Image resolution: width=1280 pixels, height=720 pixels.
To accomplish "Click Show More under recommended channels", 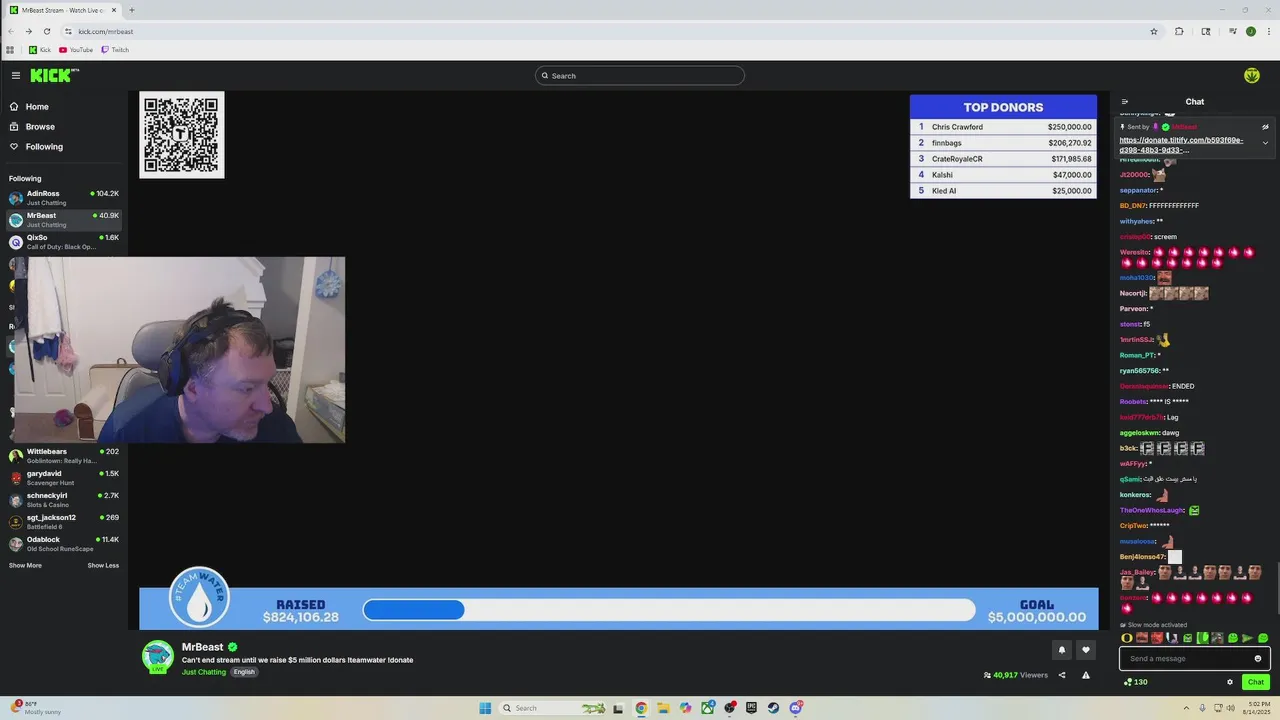I will 25,565.
